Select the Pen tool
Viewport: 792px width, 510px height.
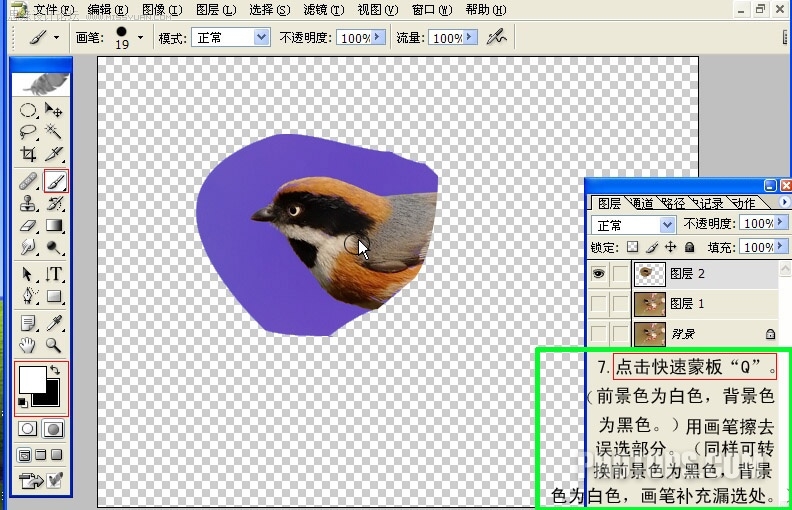pos(28,296)
